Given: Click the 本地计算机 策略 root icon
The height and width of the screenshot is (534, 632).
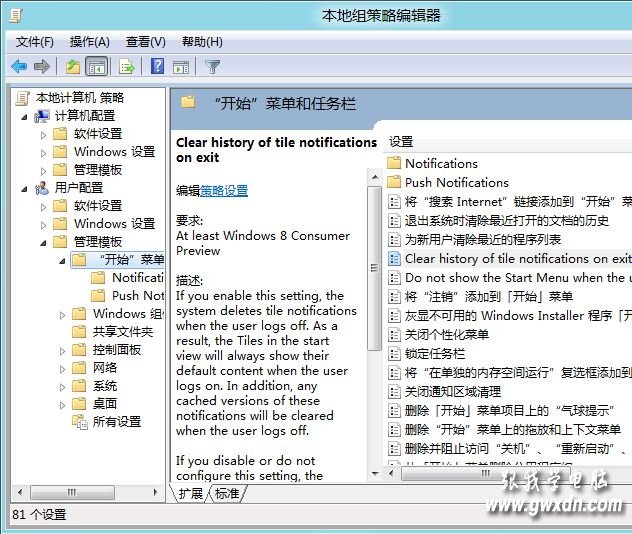Looking at the screenshot, I should 23,98.
